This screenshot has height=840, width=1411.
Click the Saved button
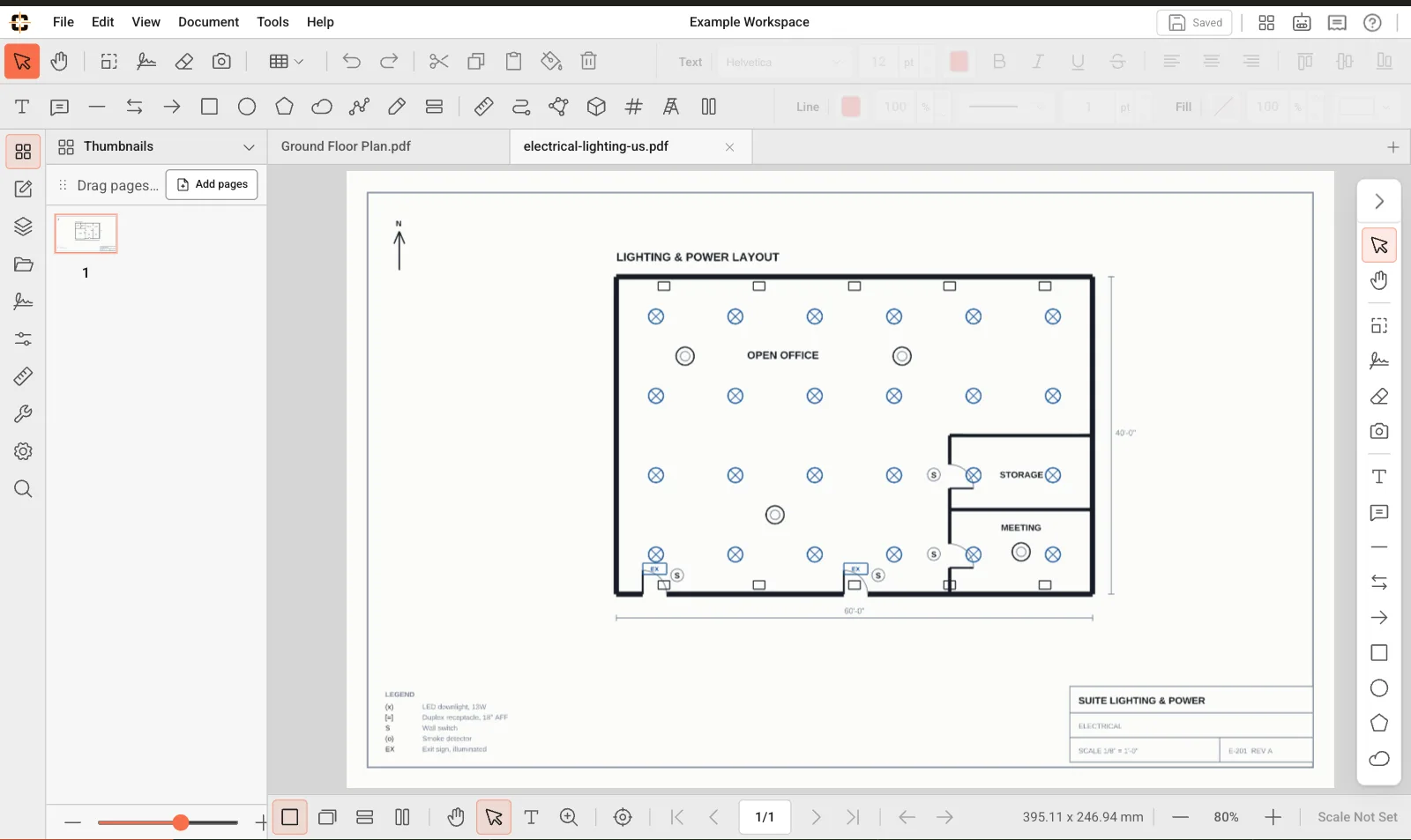[1194, 23]
